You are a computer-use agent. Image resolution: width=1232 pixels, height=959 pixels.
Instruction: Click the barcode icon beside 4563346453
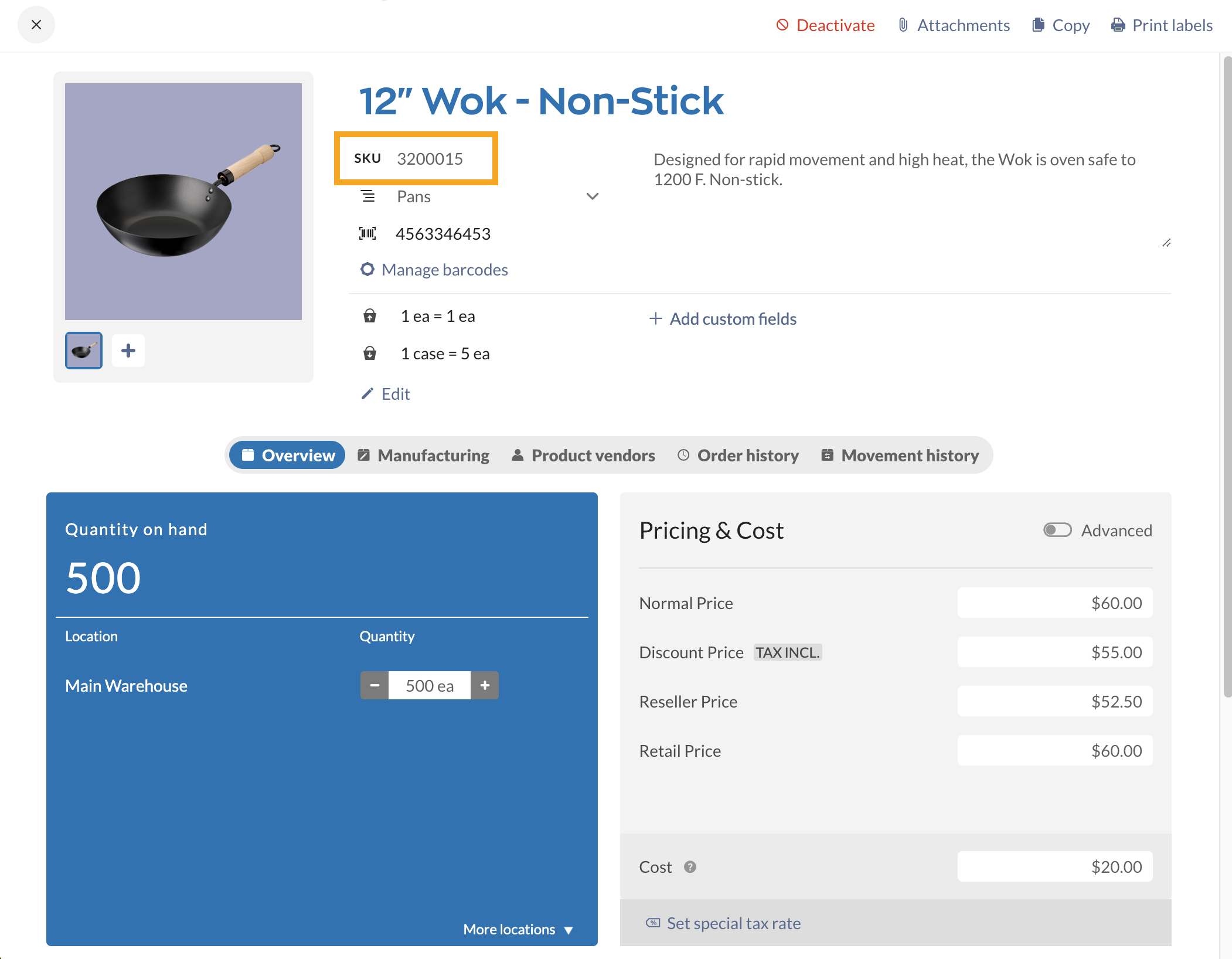click(367, 234)
